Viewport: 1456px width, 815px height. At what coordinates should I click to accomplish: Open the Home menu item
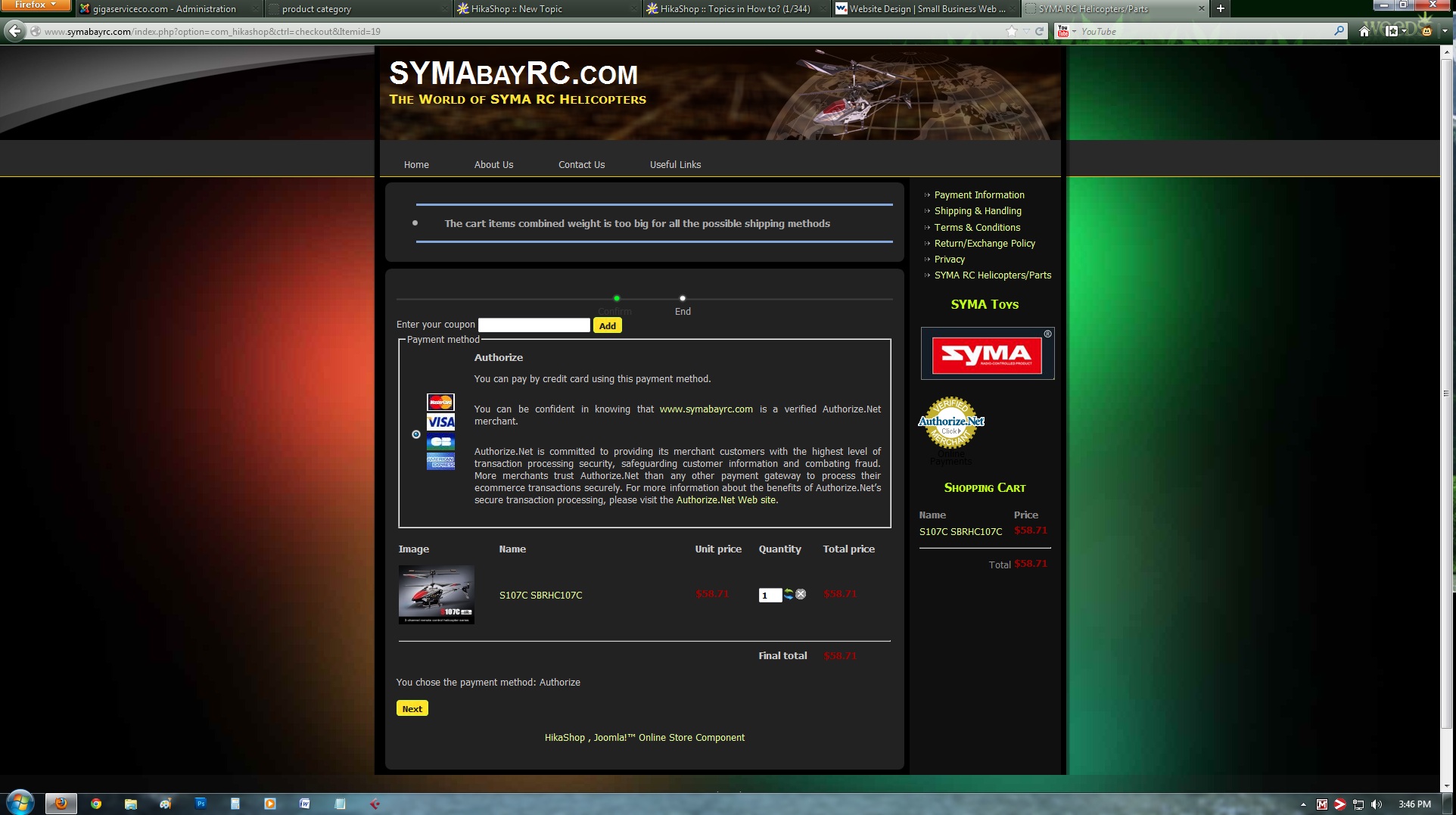[416, 164]
